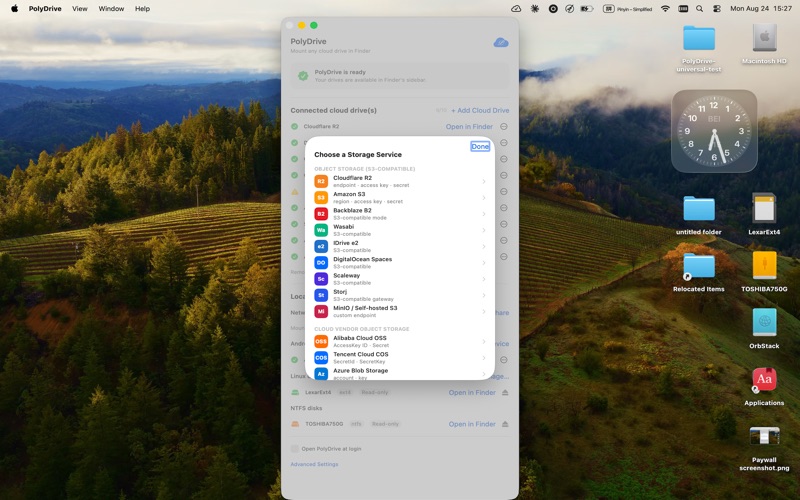Select the Tencent Cloud COS icon
800x500 pixels.
[x=321, y=358]
